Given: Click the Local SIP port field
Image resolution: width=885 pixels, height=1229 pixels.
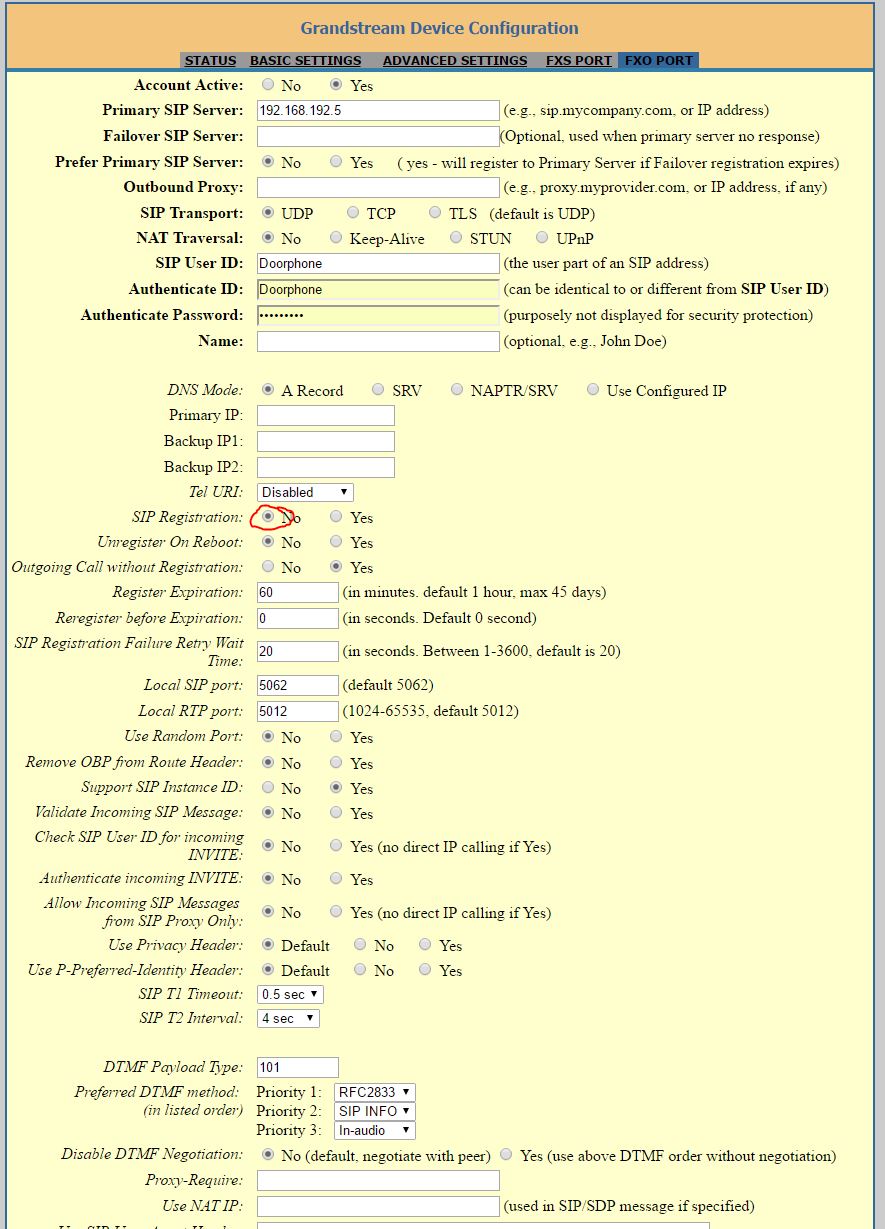Looking at the screenshot, I should pos(297,685).
